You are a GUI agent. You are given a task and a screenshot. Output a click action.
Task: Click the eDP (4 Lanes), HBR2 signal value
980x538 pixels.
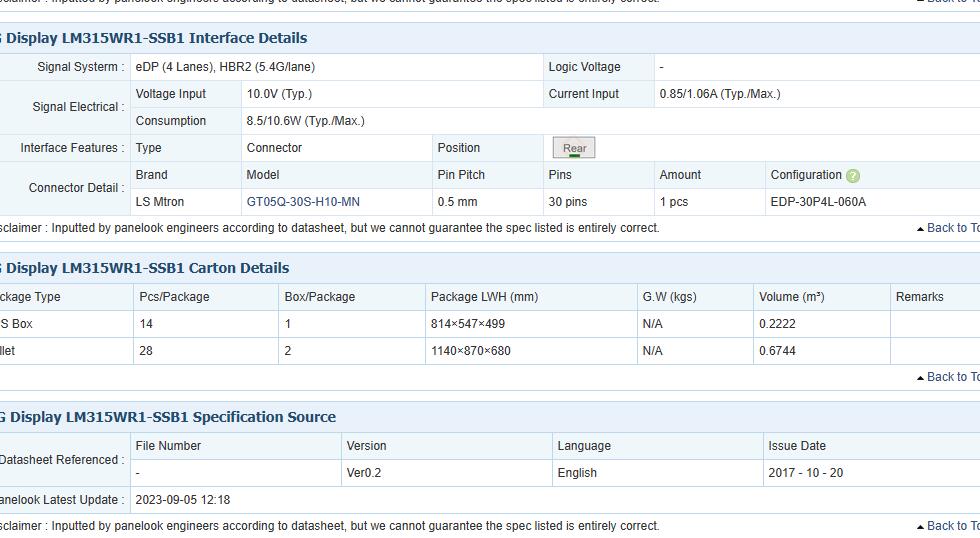pyautogui.click(x=225, y=67)
